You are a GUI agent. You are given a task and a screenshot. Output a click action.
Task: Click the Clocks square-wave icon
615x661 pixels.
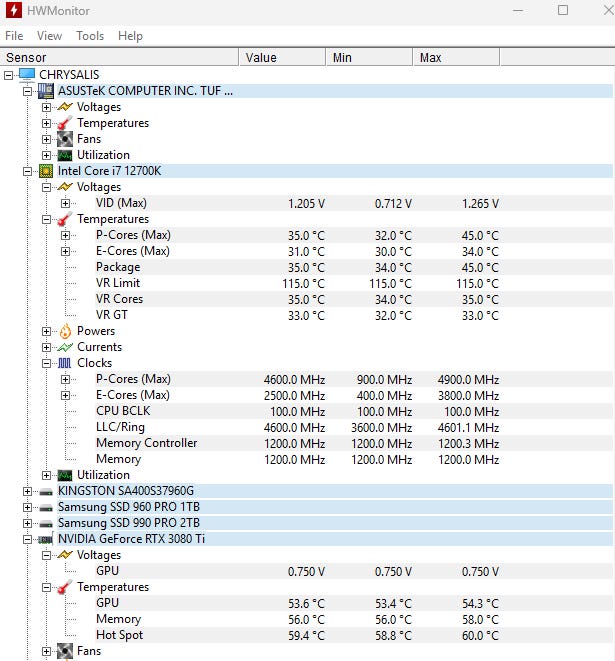64,363
